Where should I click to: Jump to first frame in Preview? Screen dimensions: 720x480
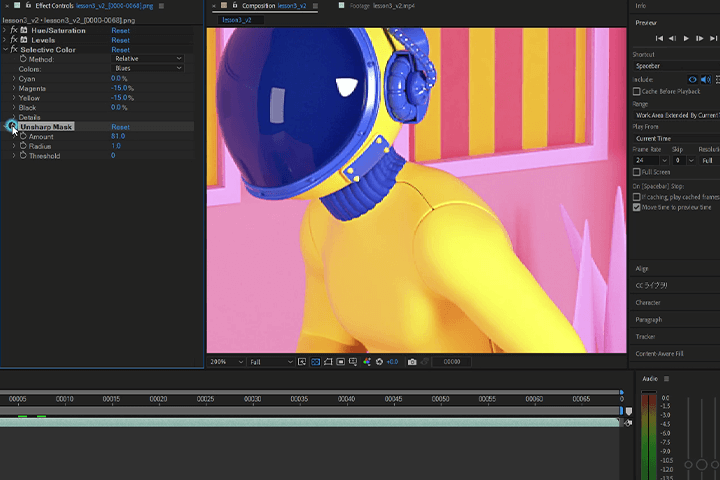coord(659,39)
